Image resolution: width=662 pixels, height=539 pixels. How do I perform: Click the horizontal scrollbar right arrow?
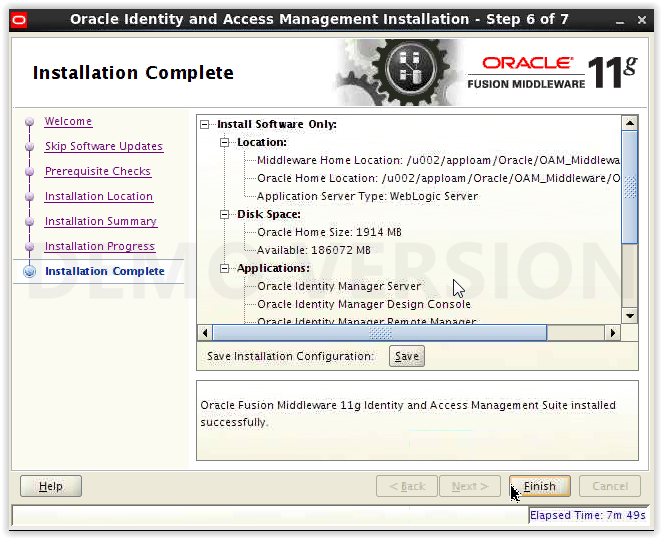tap(613, 333)
